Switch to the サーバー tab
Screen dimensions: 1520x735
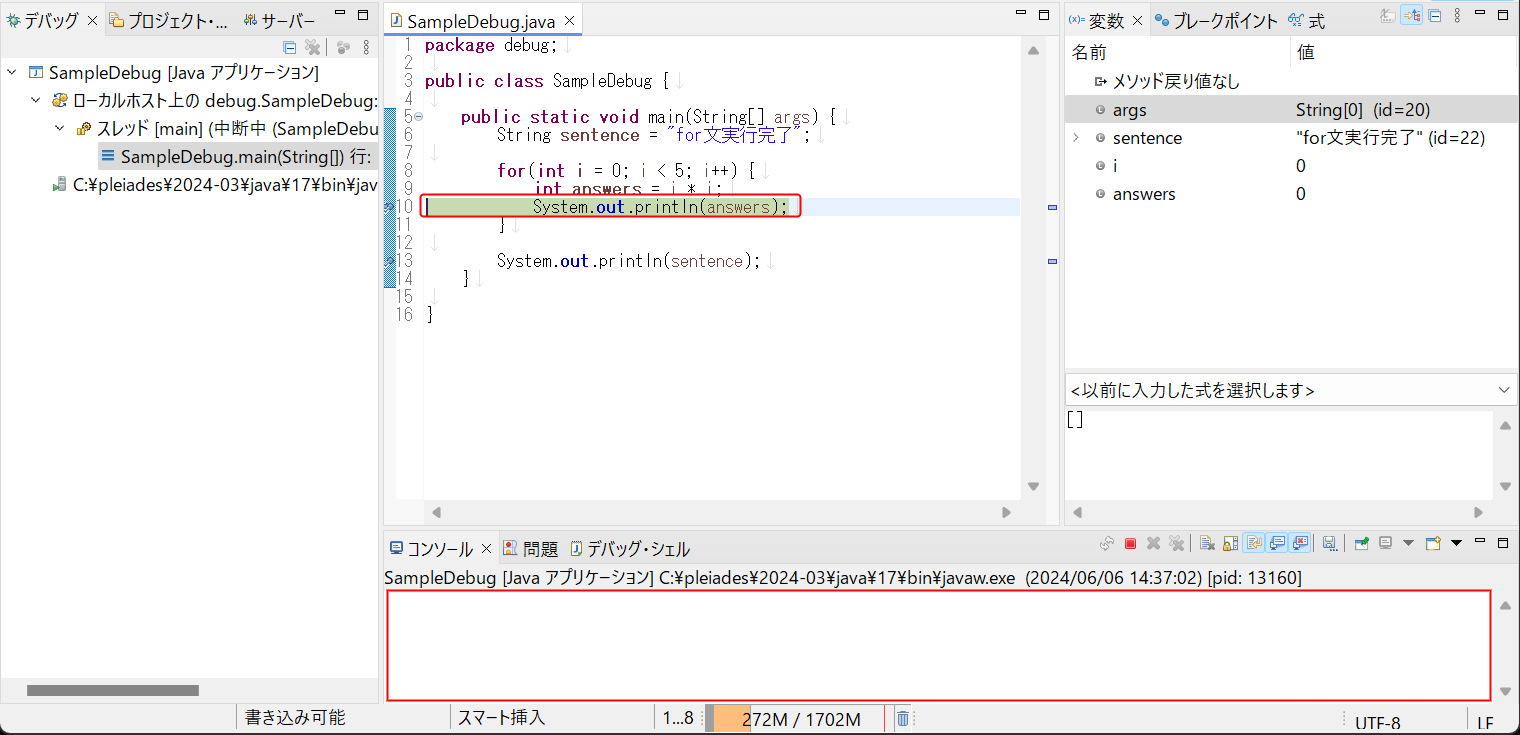279,20
